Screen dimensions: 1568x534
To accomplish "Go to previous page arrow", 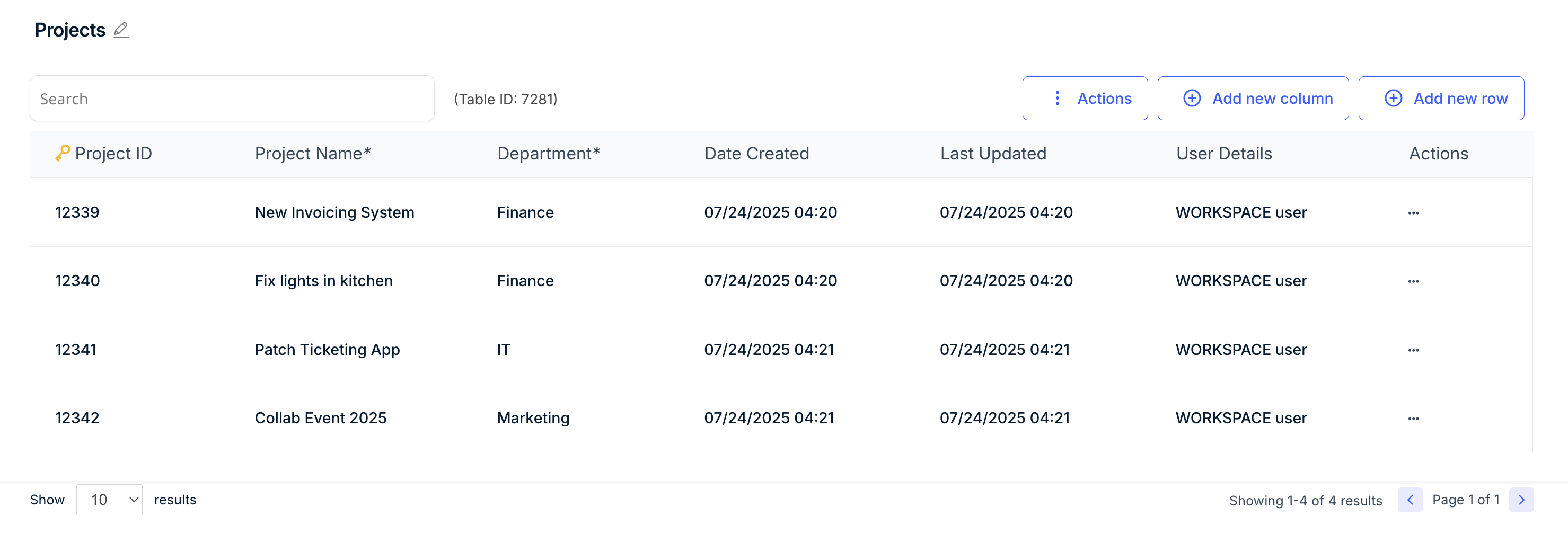I will (1410, 500).
